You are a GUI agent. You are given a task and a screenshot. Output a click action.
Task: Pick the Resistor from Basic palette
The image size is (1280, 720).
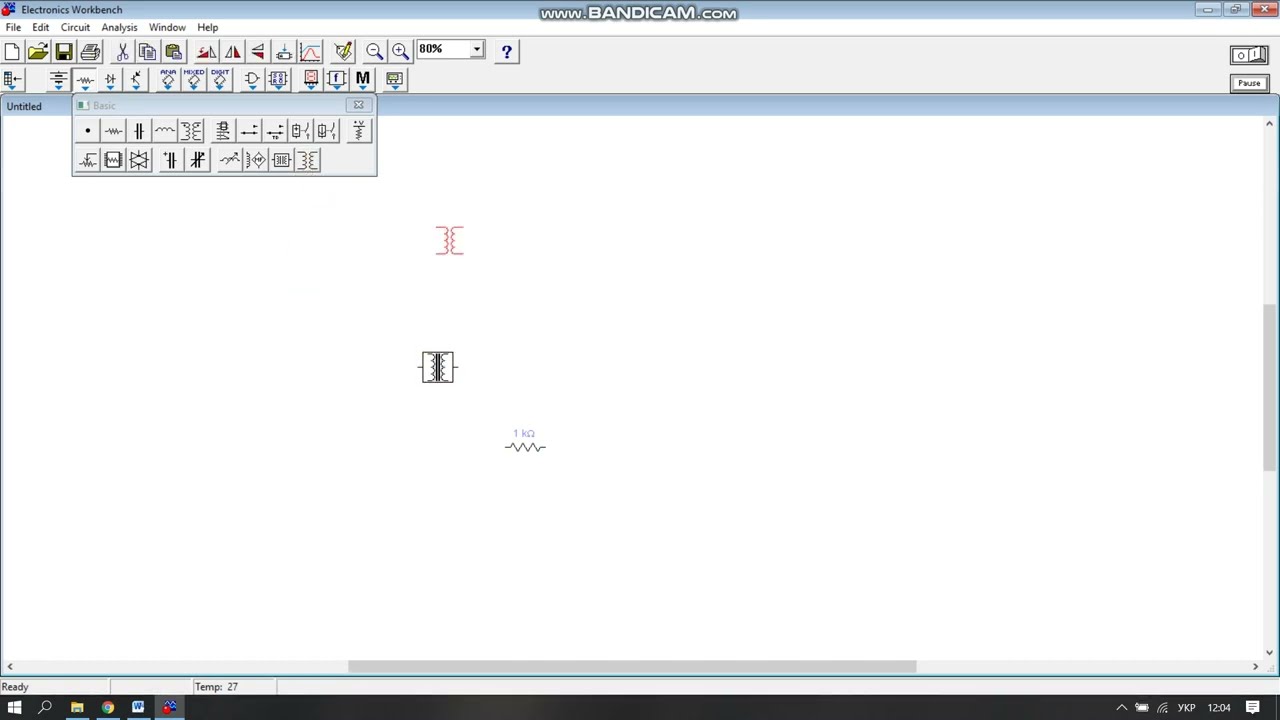(113, 131)
